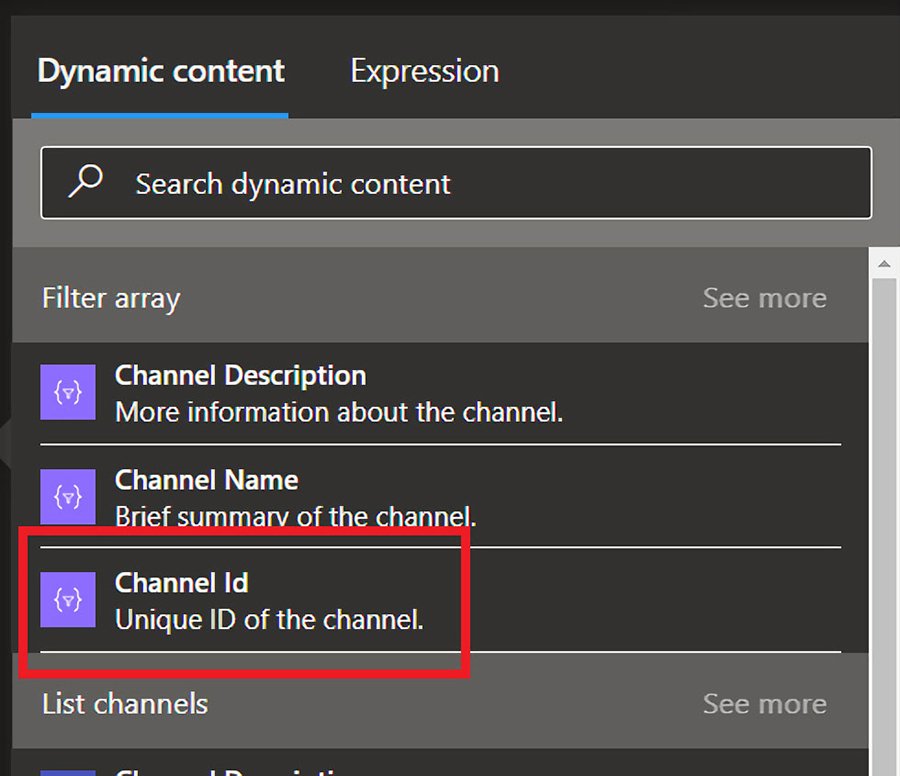
Task: Click See more next to Filter array
Action: click(x=764, y=297)
